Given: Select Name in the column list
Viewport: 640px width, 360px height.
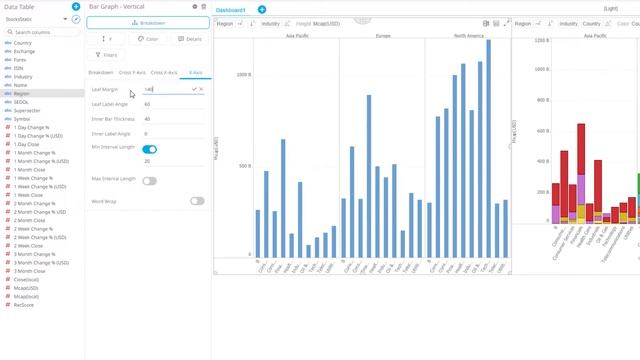Looking at the screenshot, I should click(20, 85).
